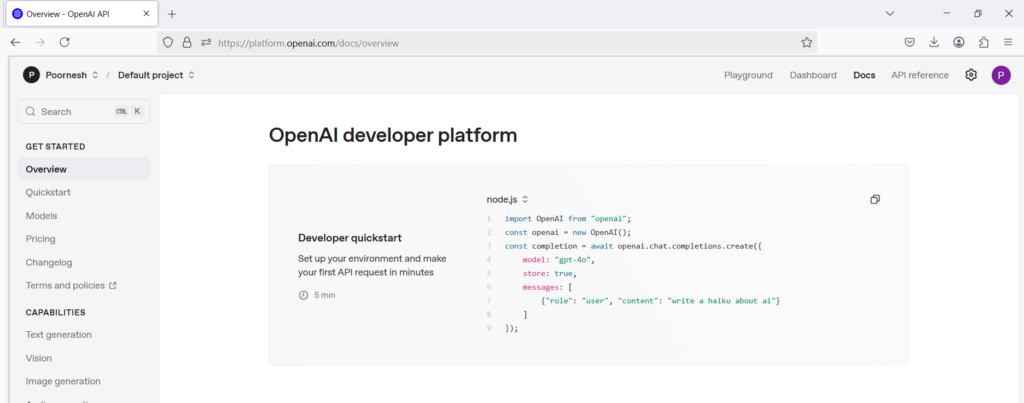
Task: Open browser Downloads icon
Action: click(934, 42)
